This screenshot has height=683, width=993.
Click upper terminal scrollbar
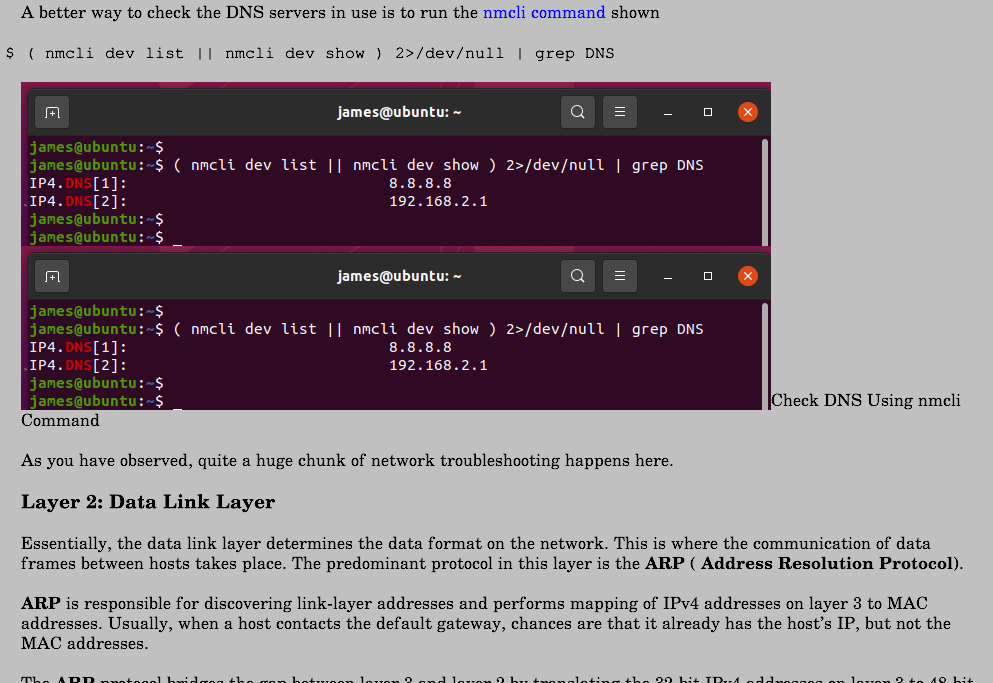click(765, 192)
